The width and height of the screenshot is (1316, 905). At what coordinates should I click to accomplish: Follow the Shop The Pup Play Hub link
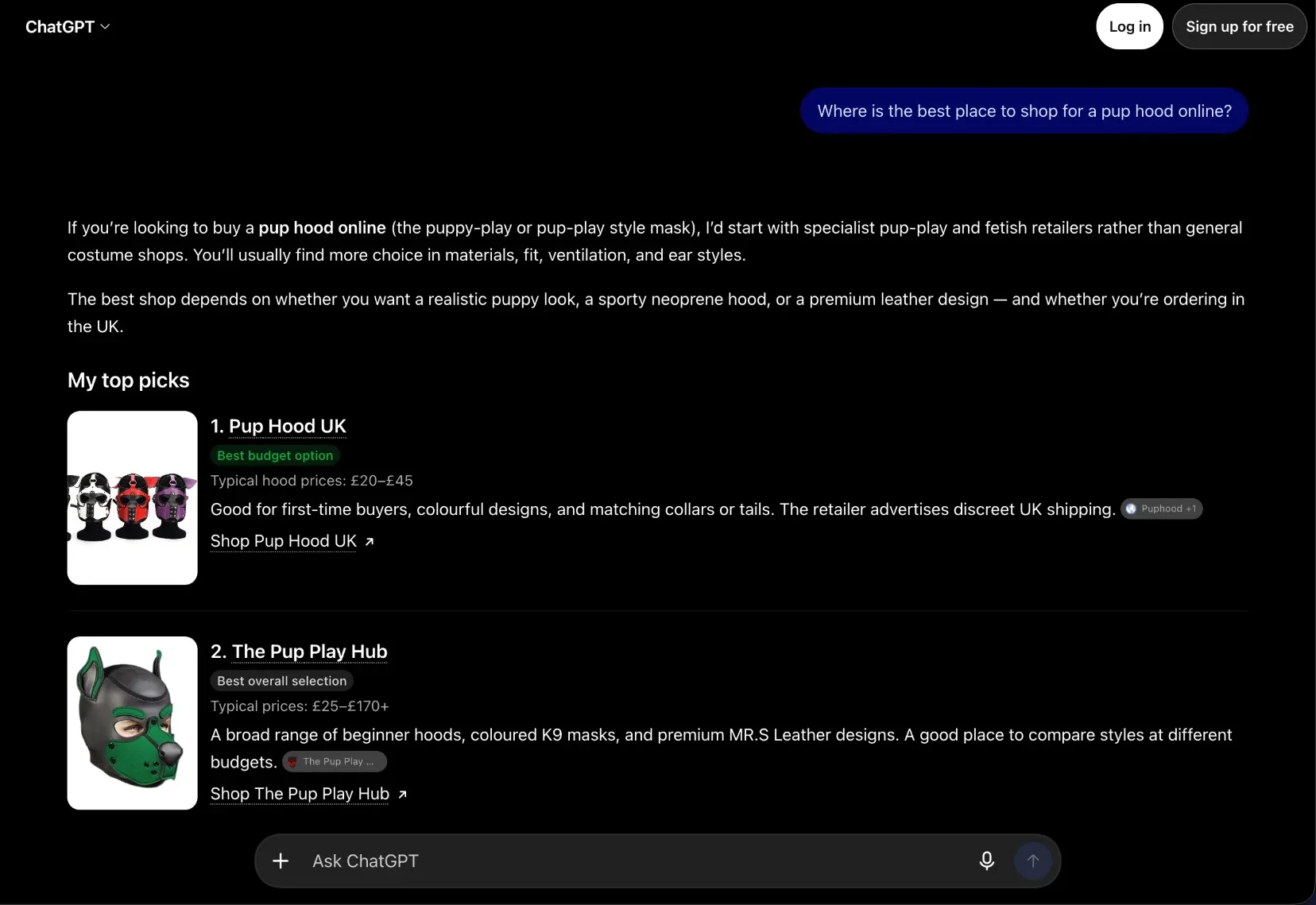coord(309,794)
